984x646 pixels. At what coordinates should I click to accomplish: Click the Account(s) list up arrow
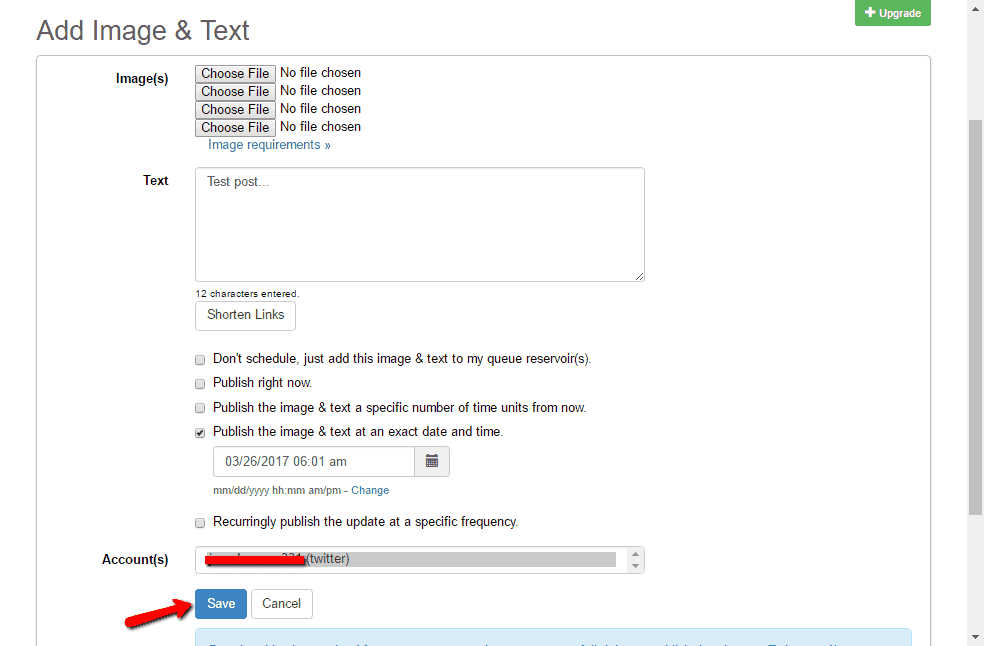click(x=635, y=554)
